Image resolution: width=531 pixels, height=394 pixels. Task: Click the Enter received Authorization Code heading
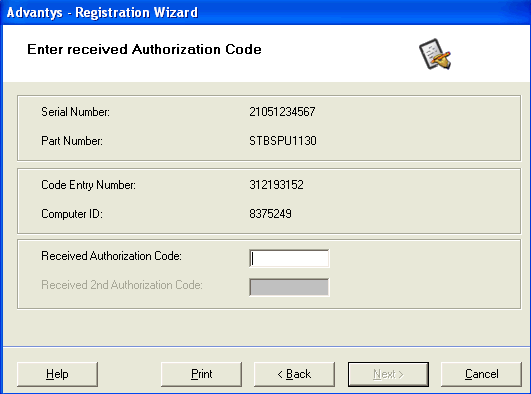[x=144, y=49]
